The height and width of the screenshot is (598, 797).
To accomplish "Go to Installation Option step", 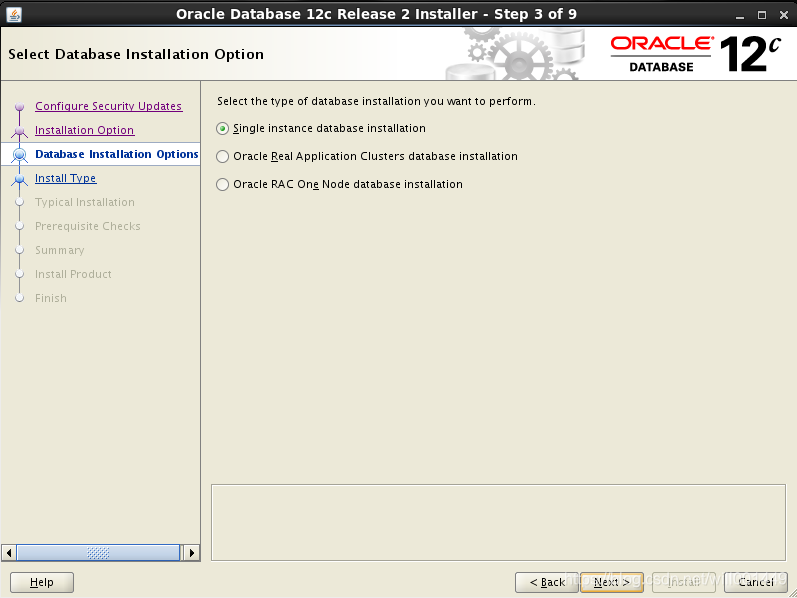I will pyautogui.click(x=84, y=130).
